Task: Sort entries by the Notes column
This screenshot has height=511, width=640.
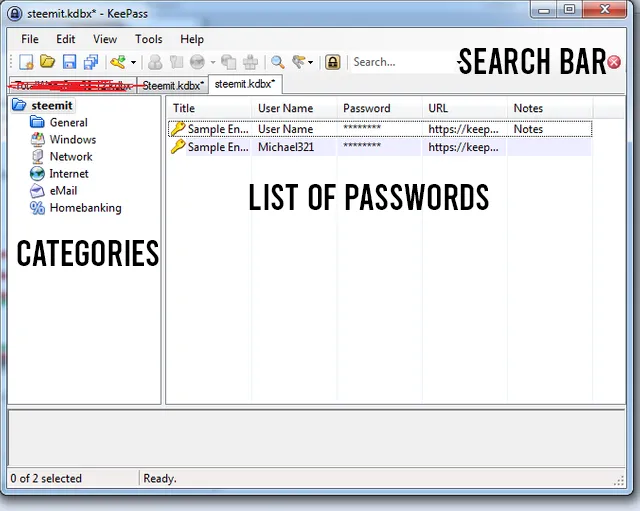Action: (x=550, y=108)
